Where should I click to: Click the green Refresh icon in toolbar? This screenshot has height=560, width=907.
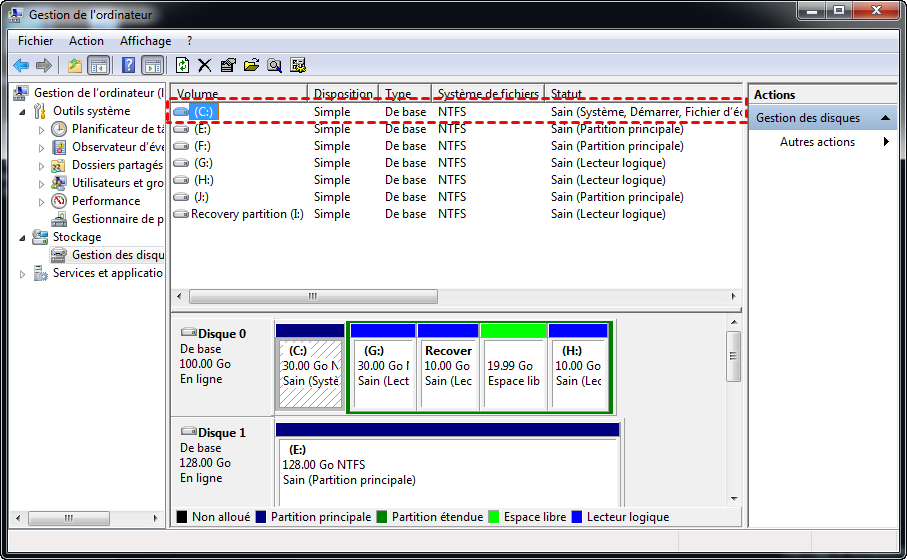pyautogui.click(x=182, y=65)
